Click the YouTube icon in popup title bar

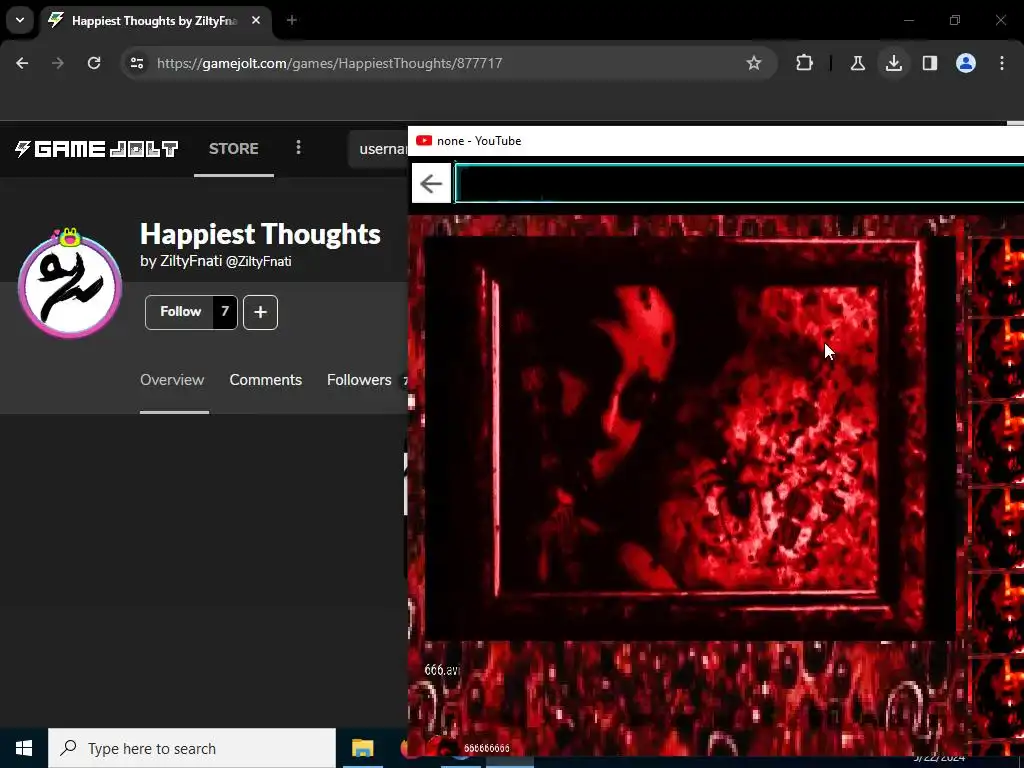click(x=424, y=140)
